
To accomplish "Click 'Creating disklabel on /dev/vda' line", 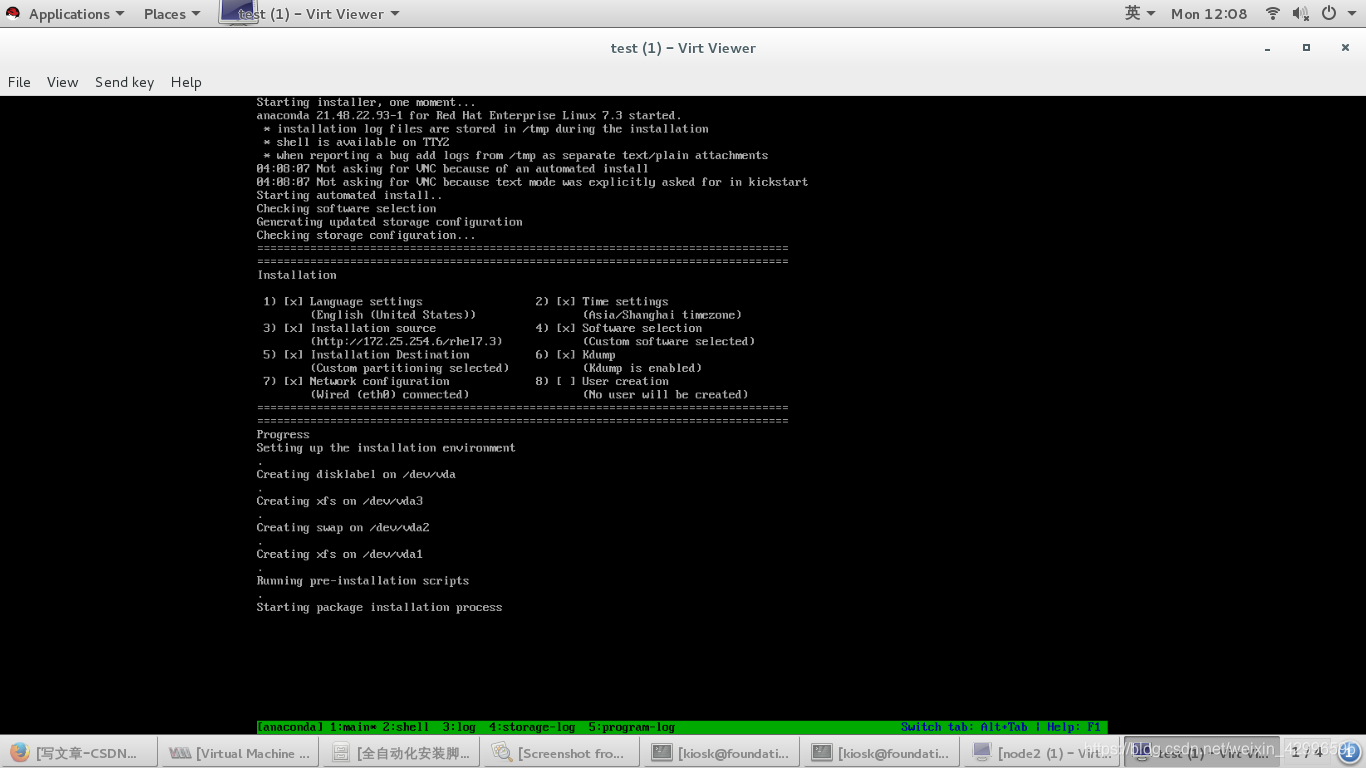I will [x=356, y=474].
